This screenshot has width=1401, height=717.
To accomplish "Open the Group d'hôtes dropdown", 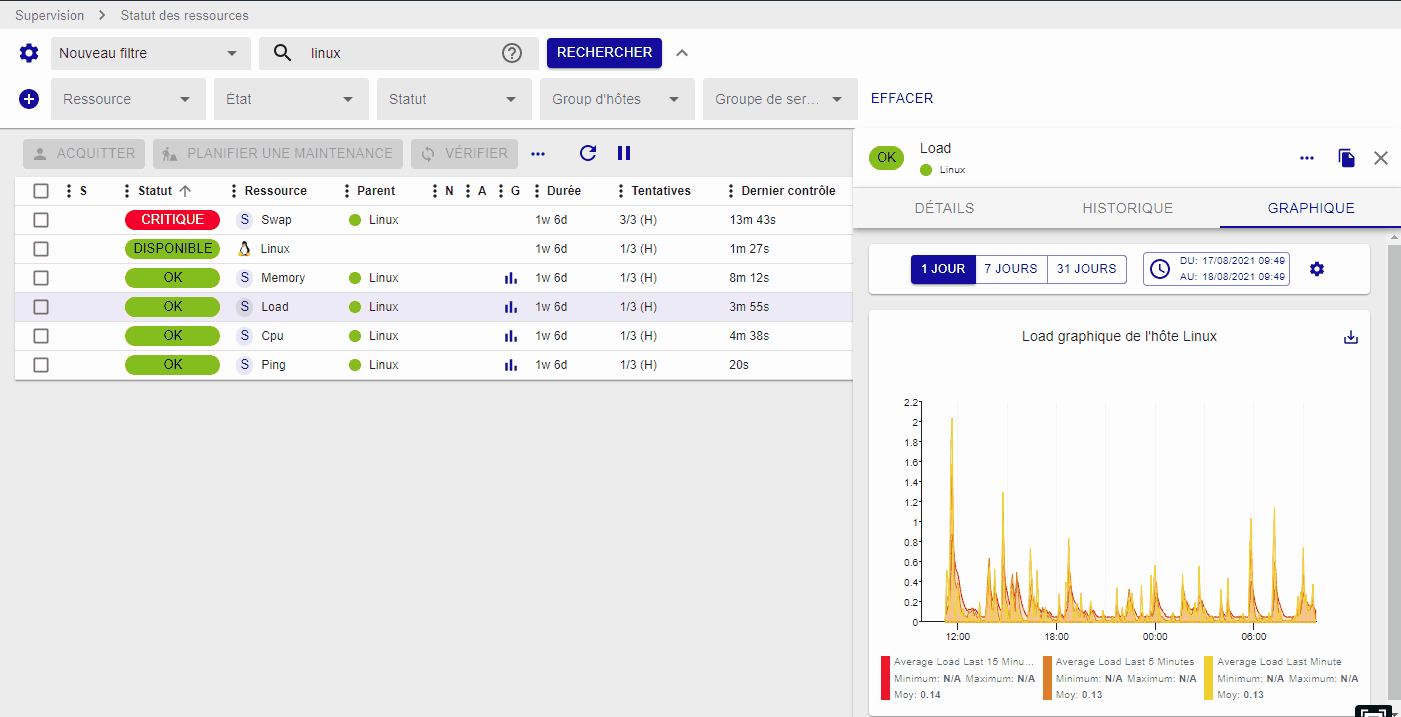I will tap(617, 99).
